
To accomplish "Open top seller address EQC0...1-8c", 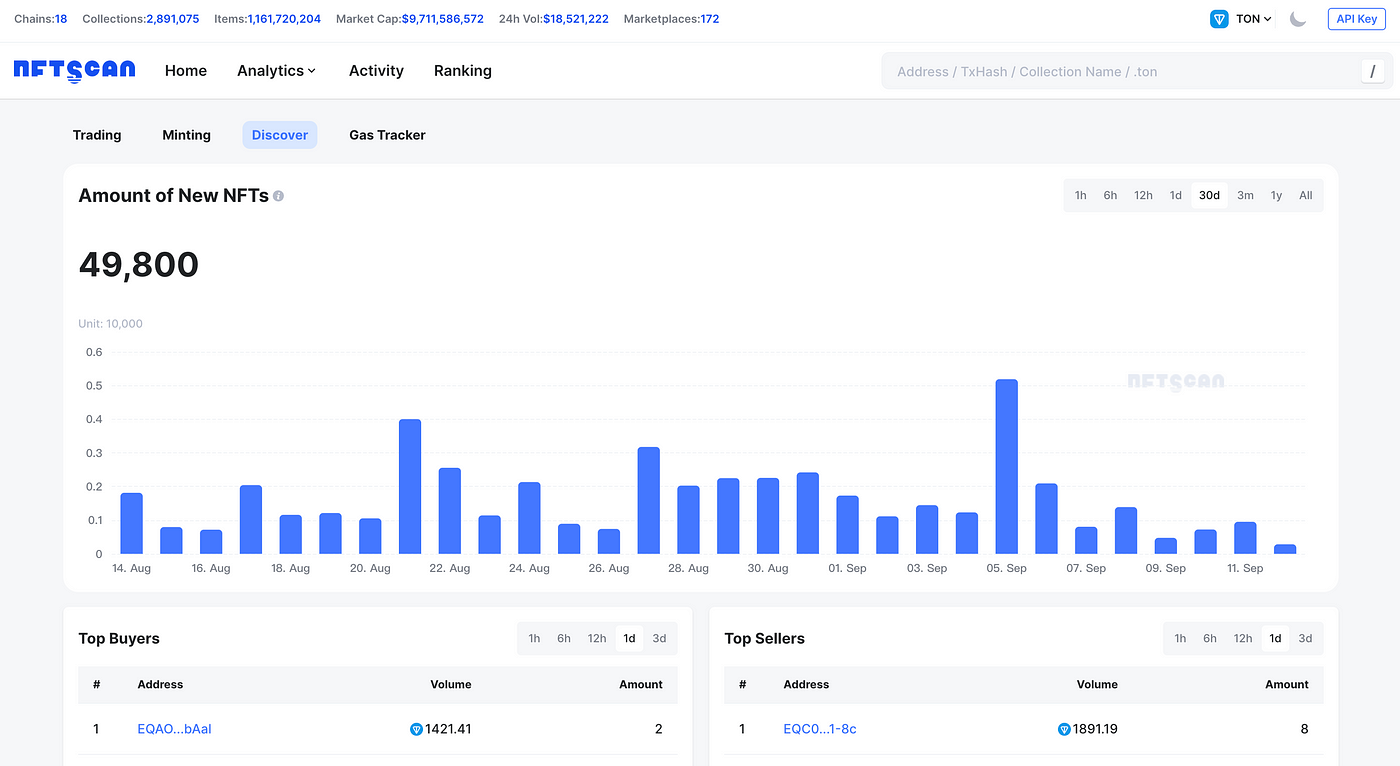I will 819,729.
